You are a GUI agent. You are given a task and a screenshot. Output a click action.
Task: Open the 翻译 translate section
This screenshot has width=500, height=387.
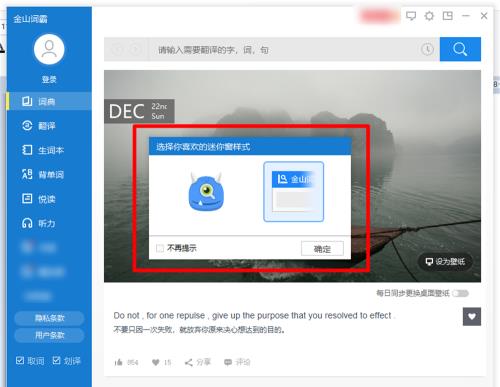39,126
